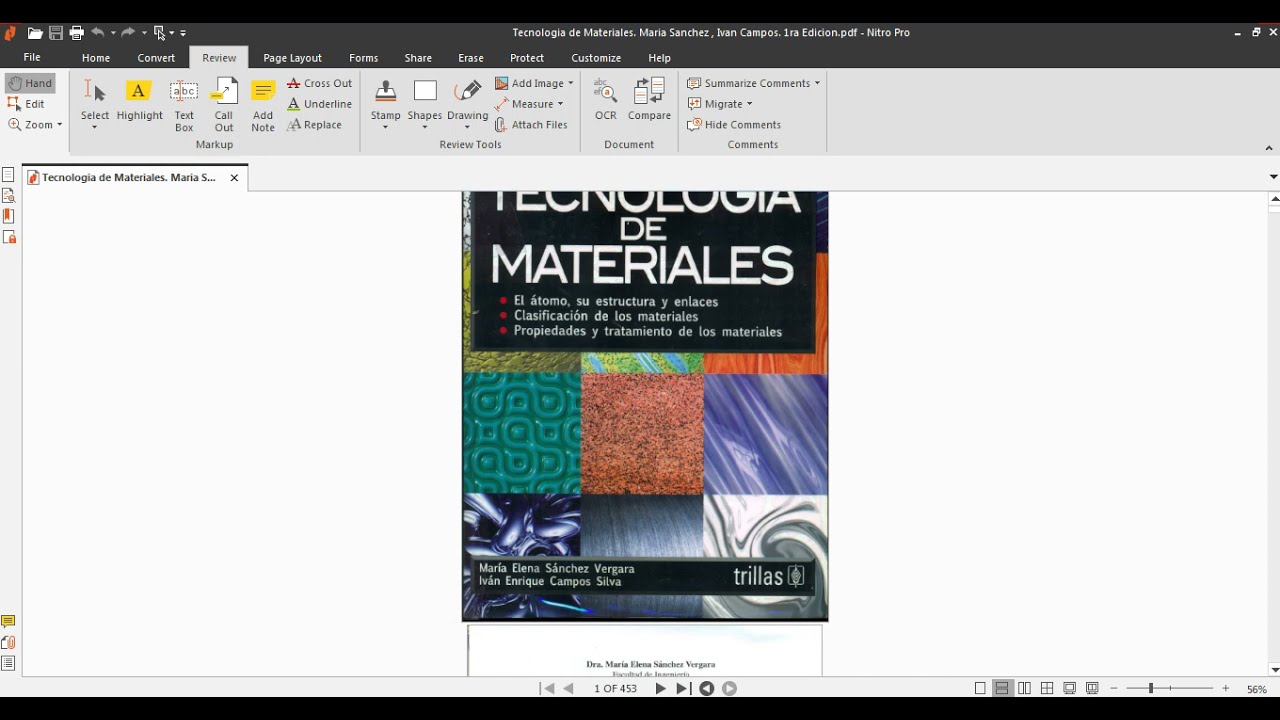Add a Call Out annotation

coord(224,105)
